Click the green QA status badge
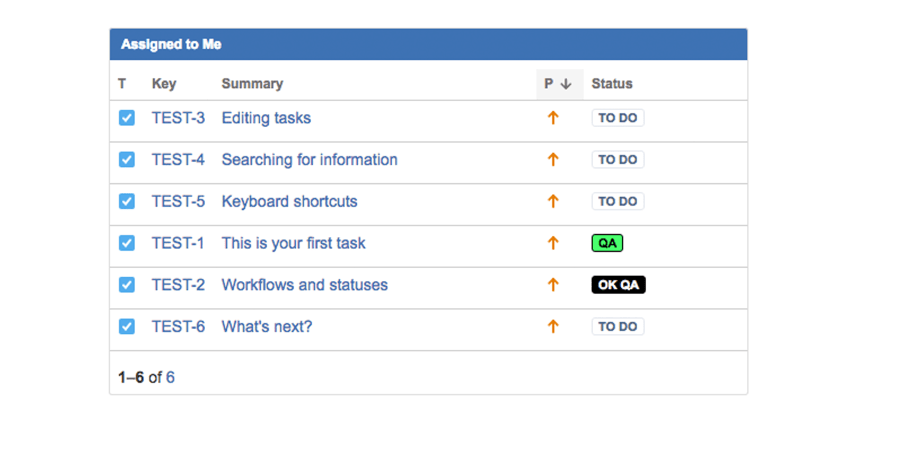This screenshot has width=920, height=450. pyautogui.click(x=607, y=243)
